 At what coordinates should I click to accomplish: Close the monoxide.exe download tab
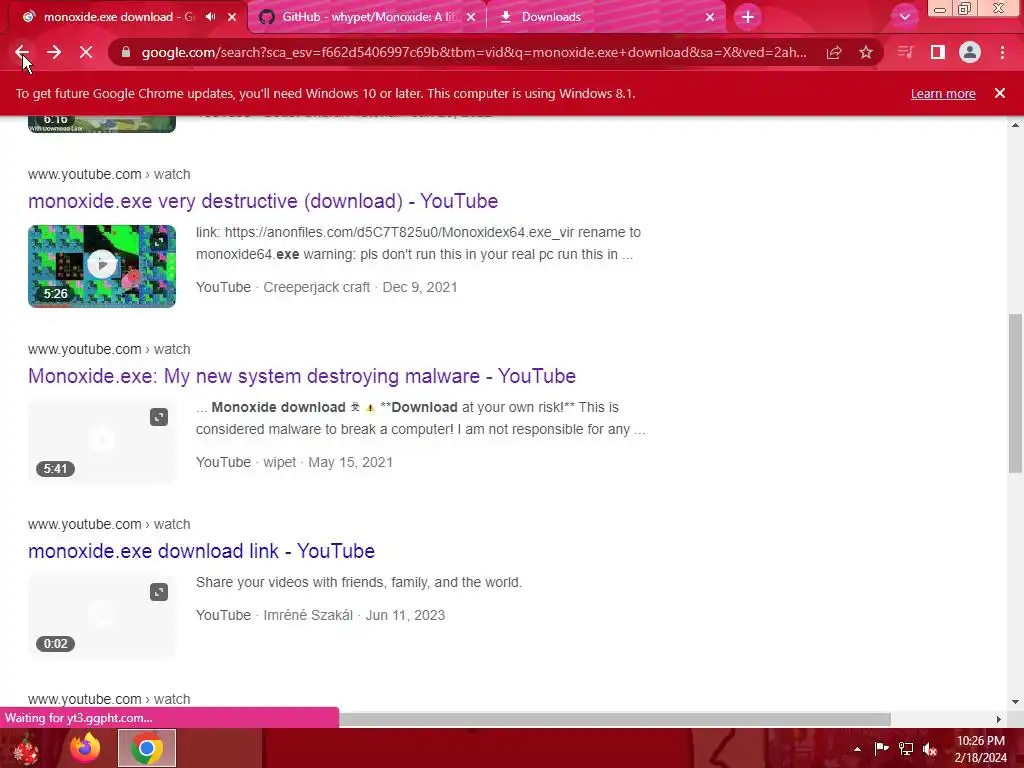coord(232,17)
